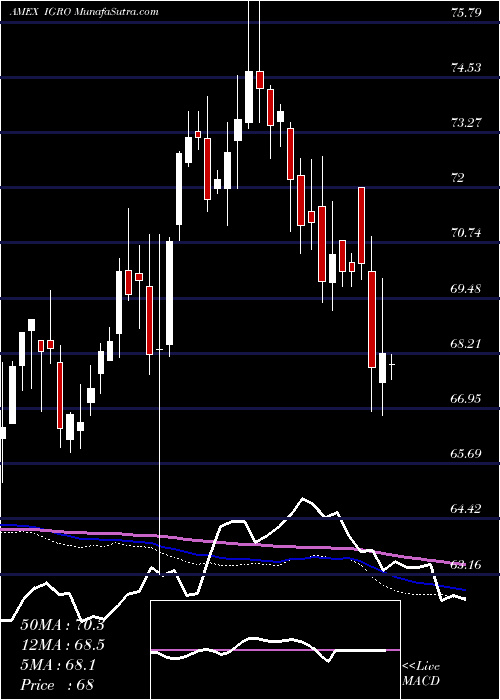Select the 74.53 price axis label
This screenshot has height=700, width=500.
pos(466,68)
